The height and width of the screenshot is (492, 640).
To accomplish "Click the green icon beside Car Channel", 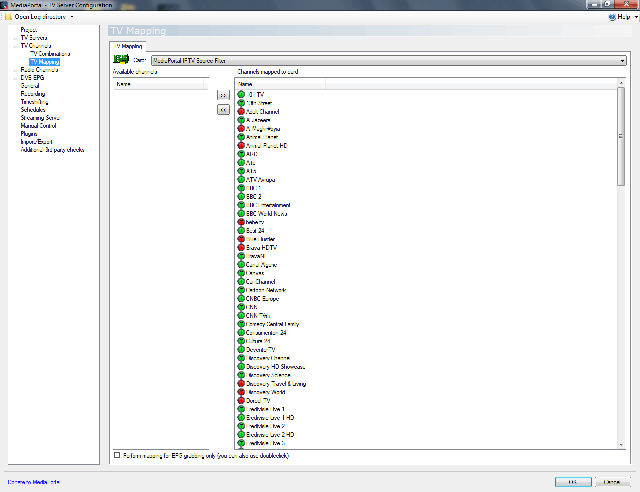I will [241, 281].
